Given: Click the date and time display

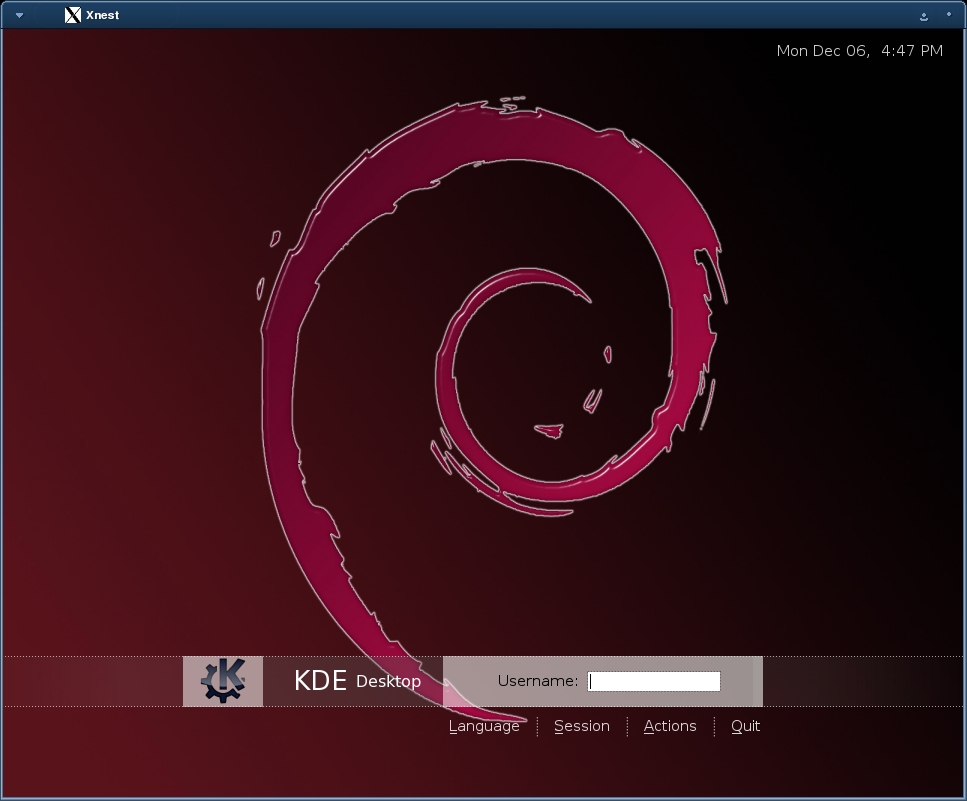Looking at the screenshot, I should (859, 51).
